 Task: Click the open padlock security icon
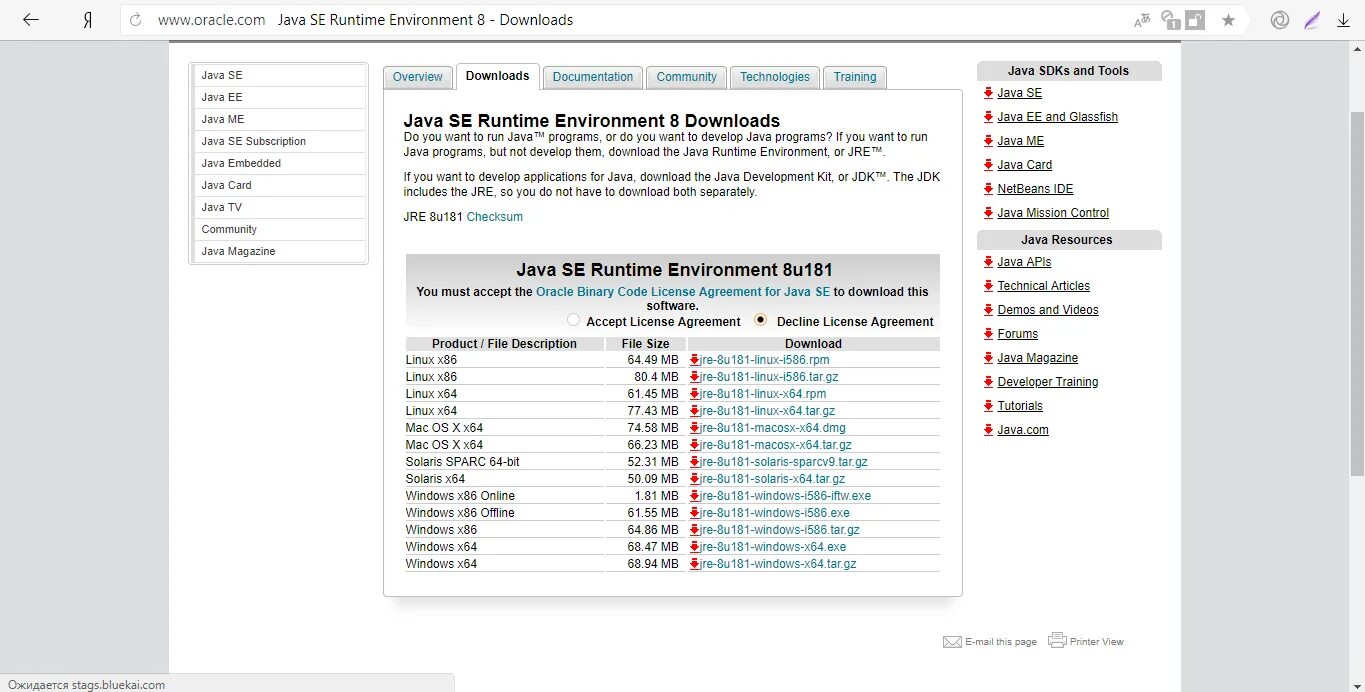coord(1196,20)
